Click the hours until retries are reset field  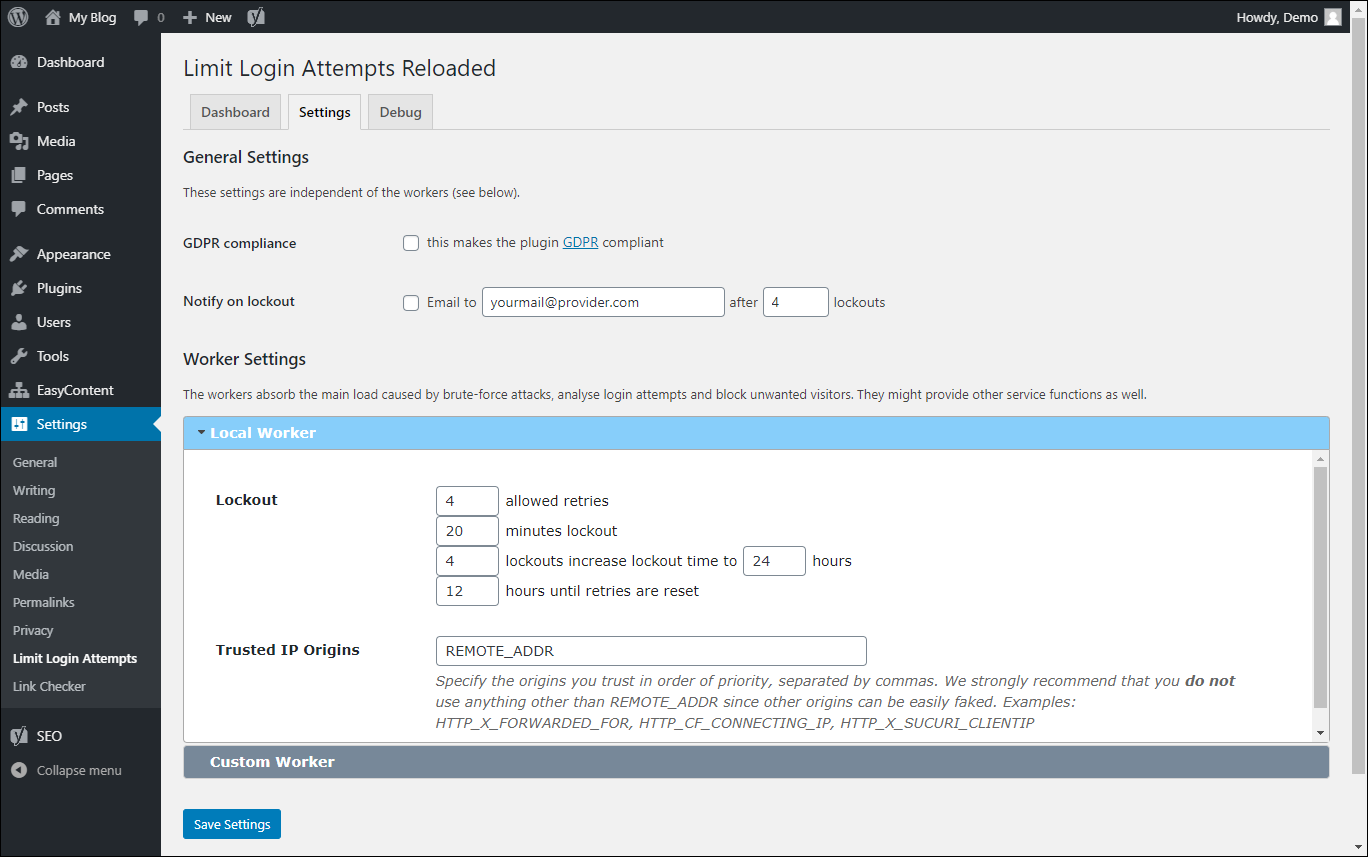[467, 591]
